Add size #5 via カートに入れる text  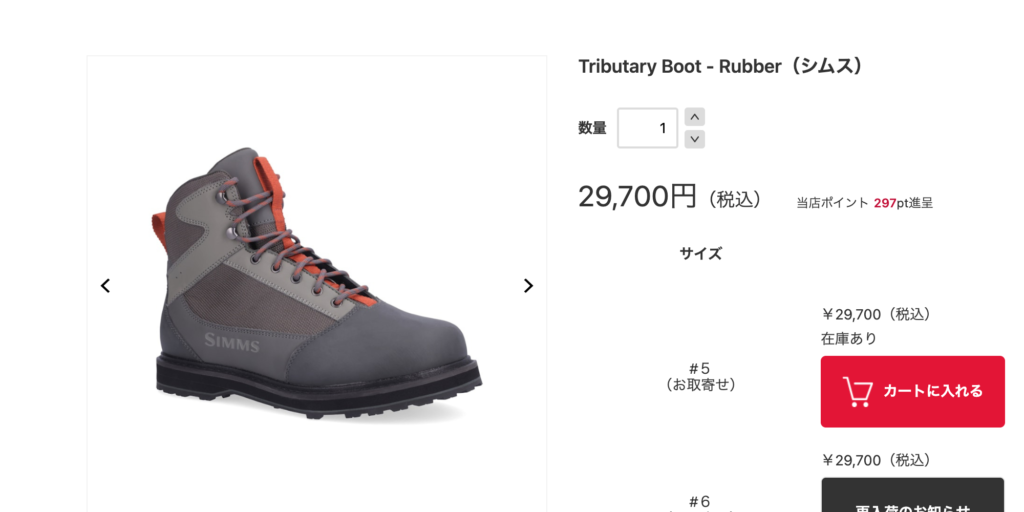coord(933,391)
